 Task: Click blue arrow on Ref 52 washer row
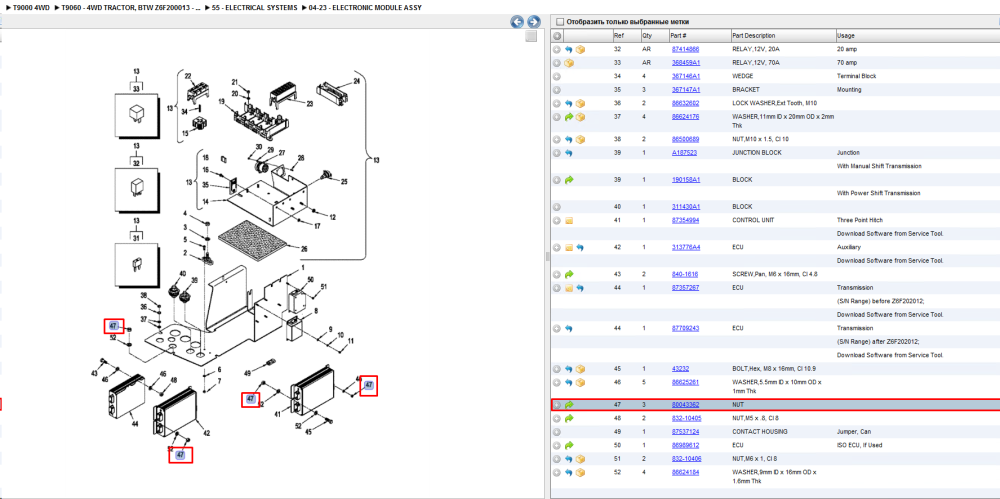click(569, 472)
